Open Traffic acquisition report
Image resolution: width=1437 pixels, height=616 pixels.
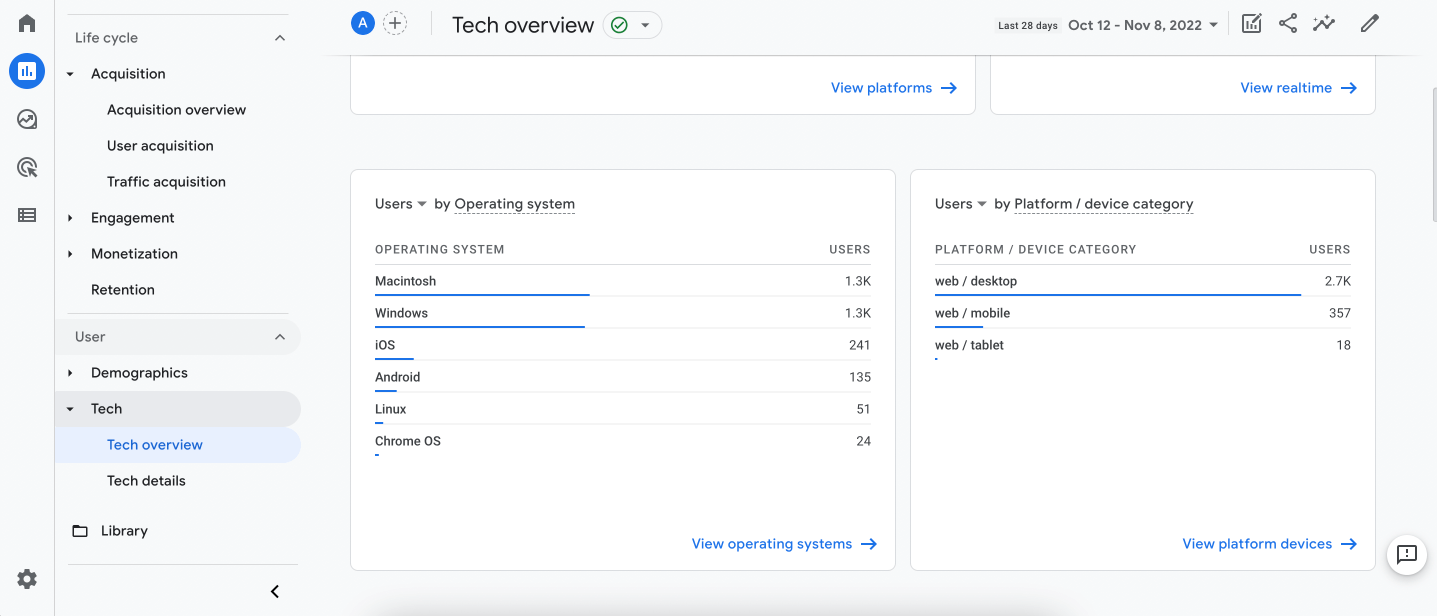(x=166, y=182)
